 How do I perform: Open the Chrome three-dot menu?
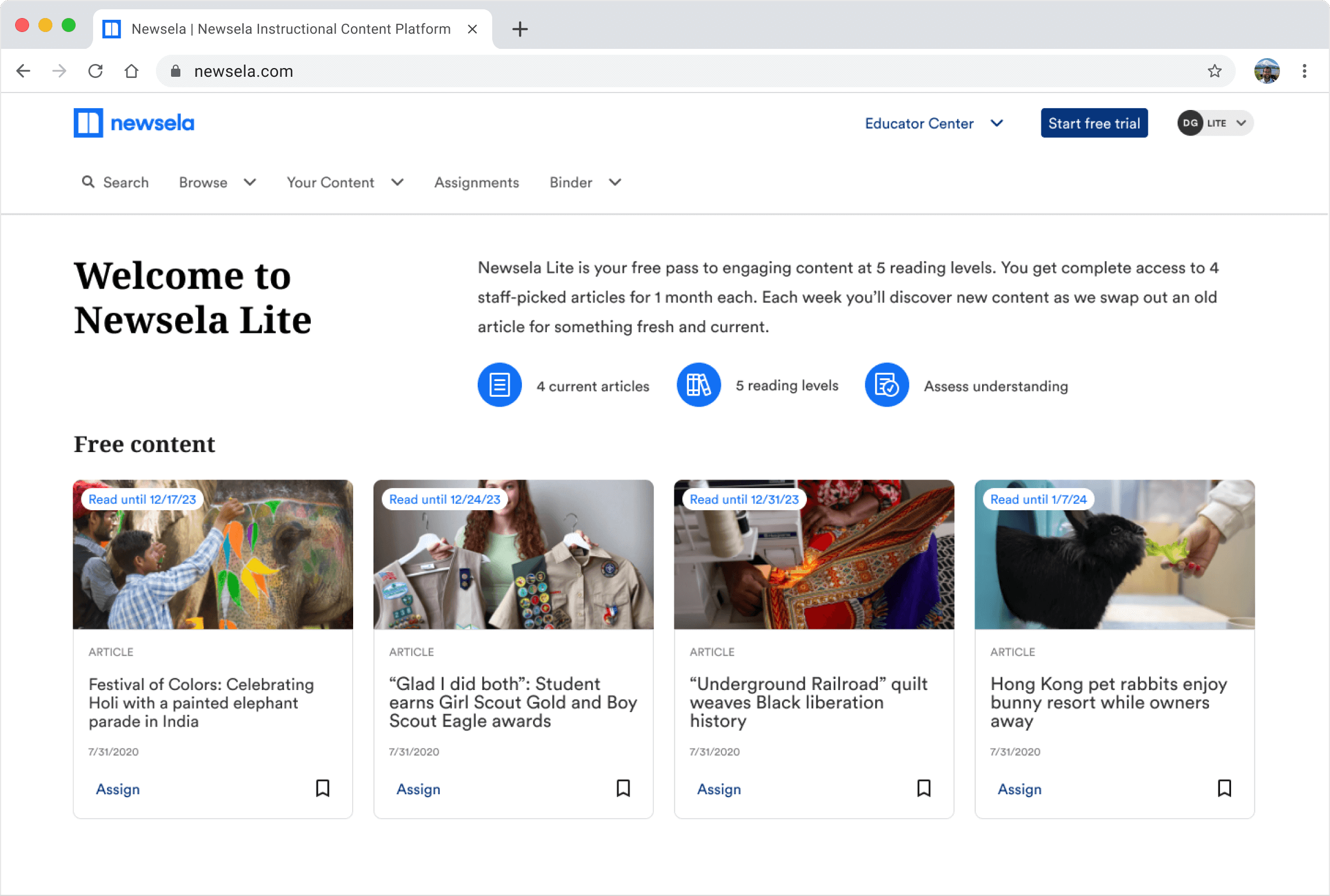pos(1305,71)
